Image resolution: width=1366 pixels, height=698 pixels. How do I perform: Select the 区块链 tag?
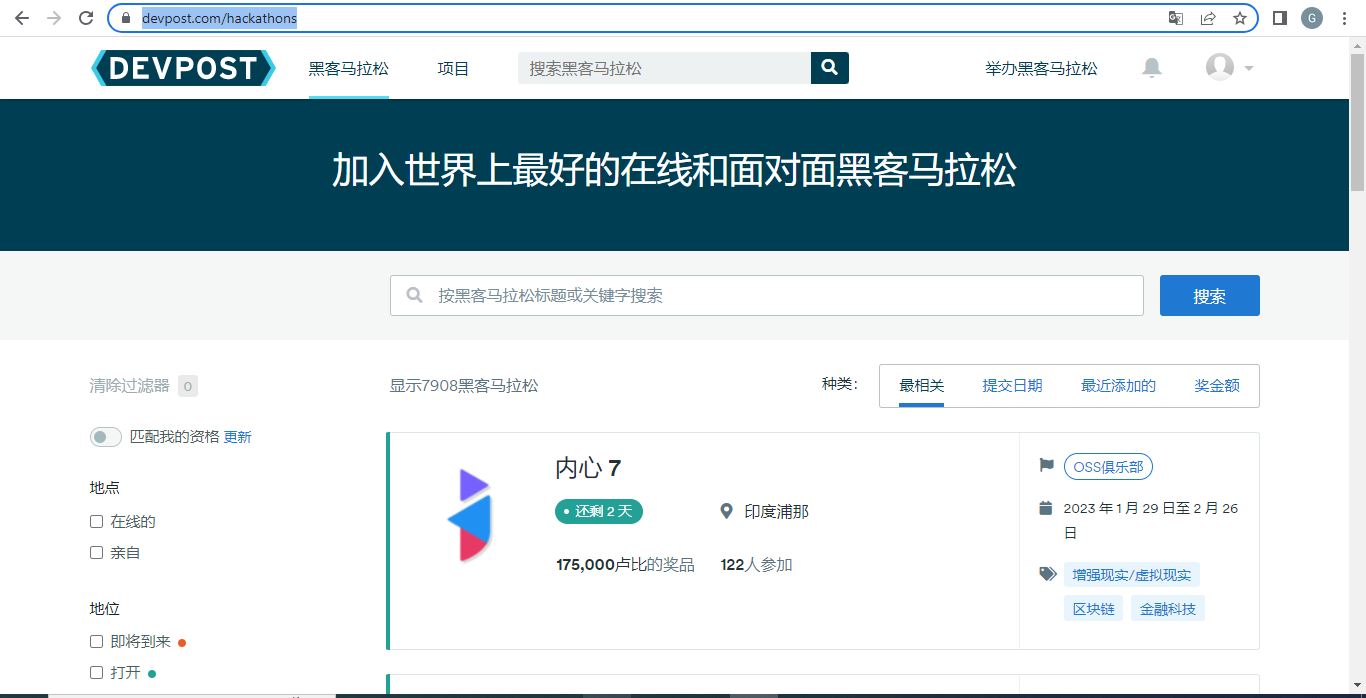point(1093,609)
